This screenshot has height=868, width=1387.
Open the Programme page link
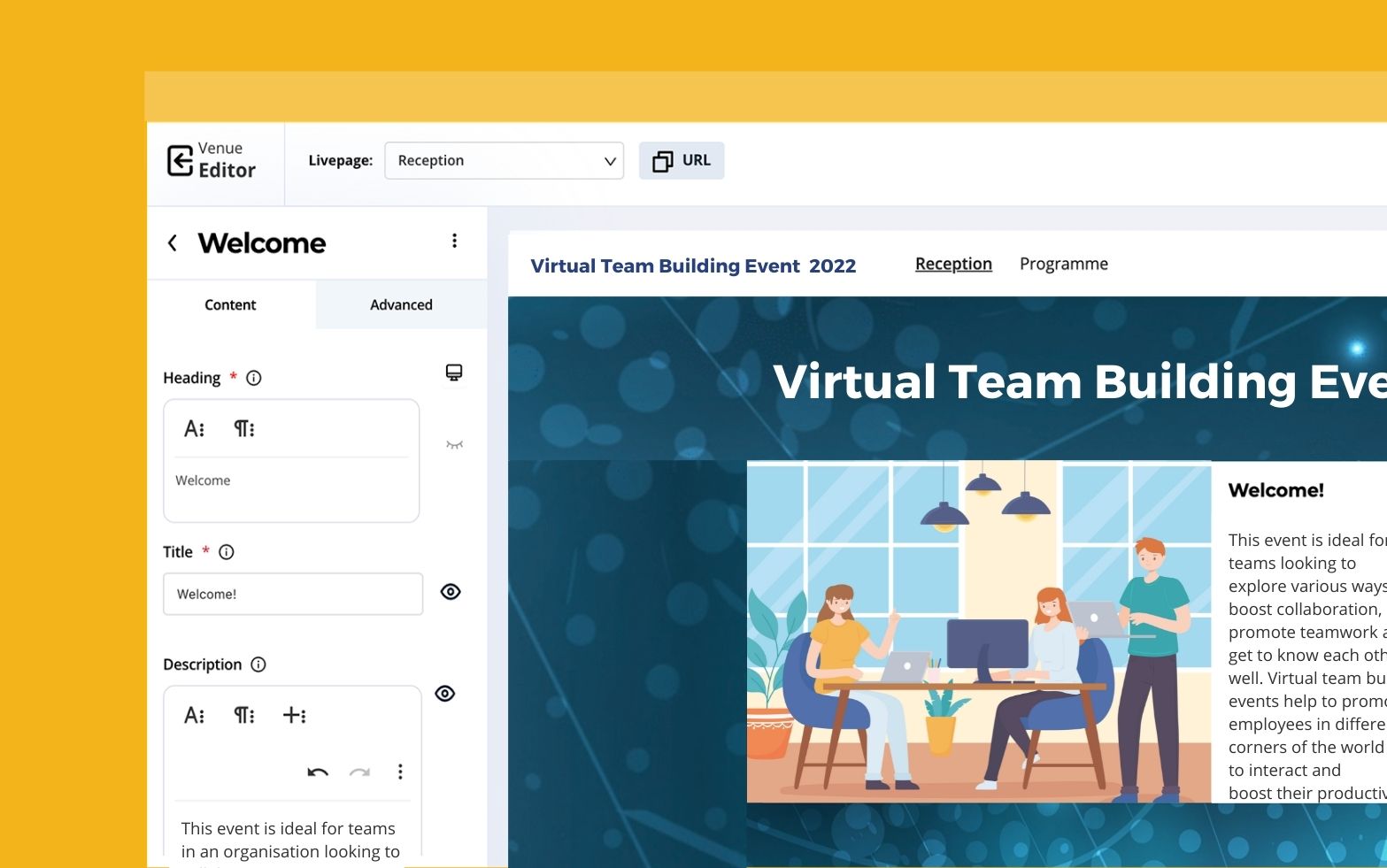(x=1064, y=264)
